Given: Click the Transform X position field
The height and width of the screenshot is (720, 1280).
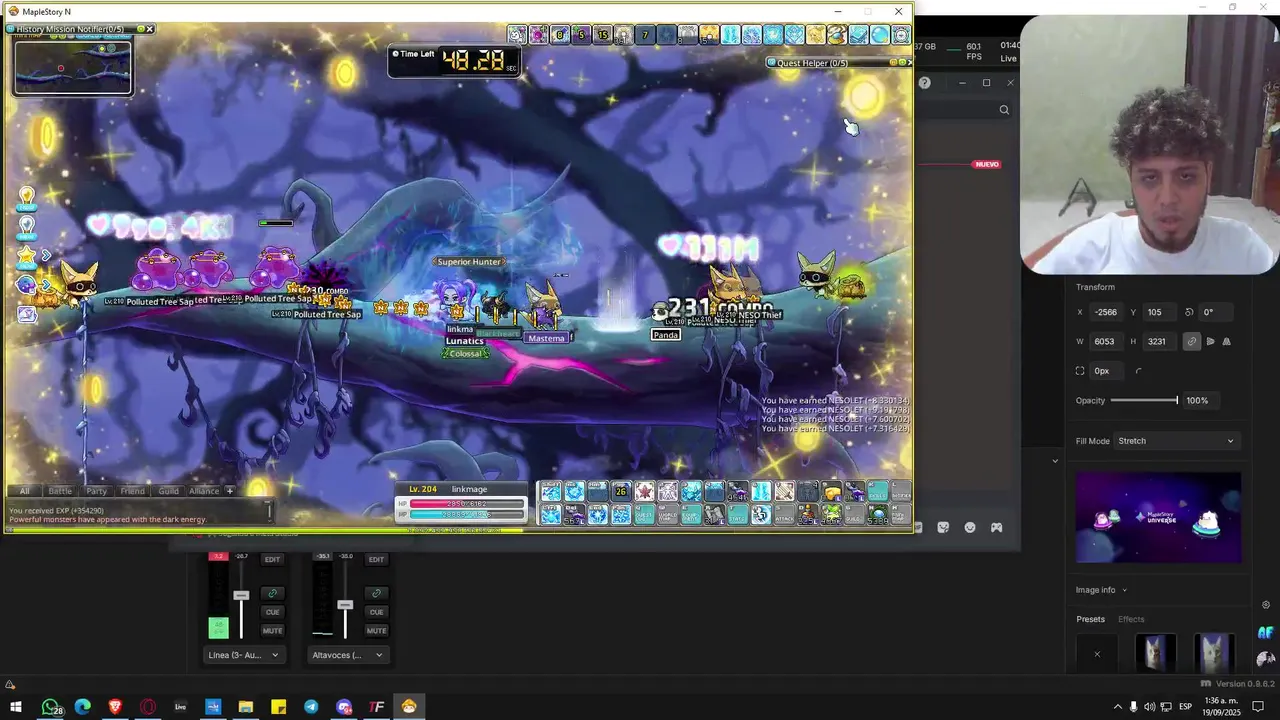Looking at the screenshot, I should coord(1107,312).
